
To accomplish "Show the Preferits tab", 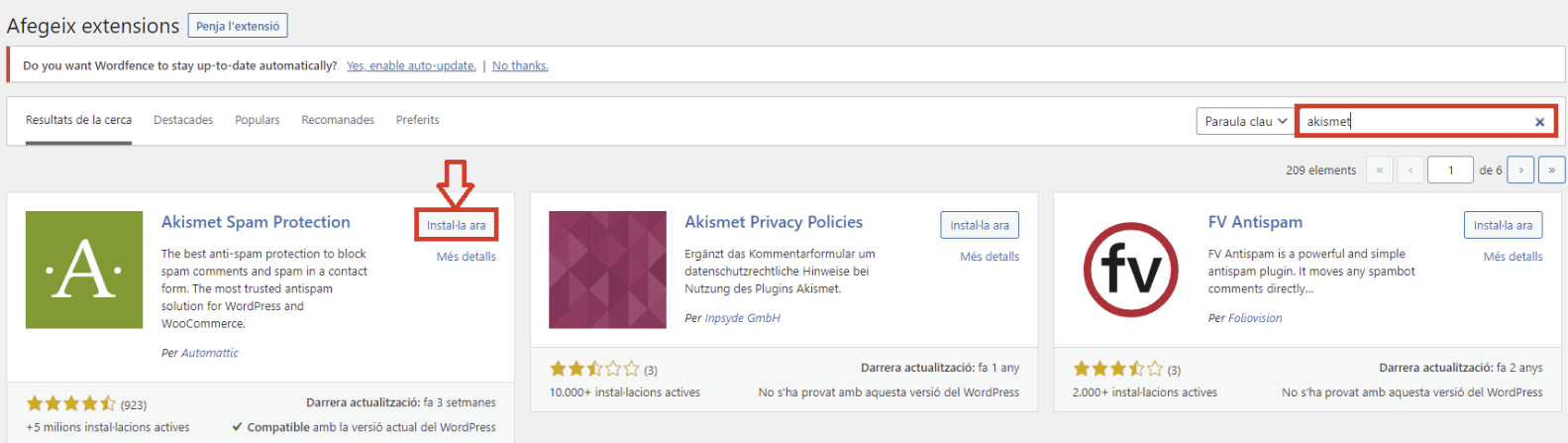I will (417, 120).
